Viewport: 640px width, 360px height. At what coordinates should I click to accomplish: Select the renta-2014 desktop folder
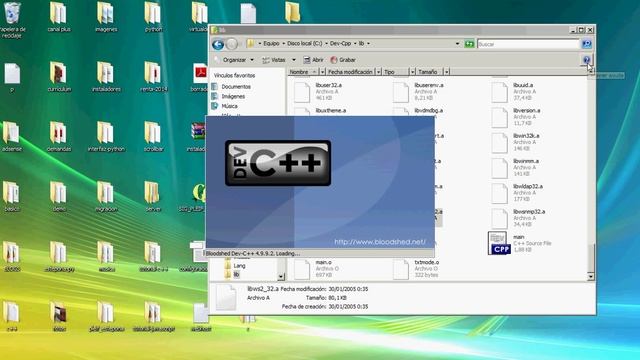pyautogui.click(x=153, y=77)
